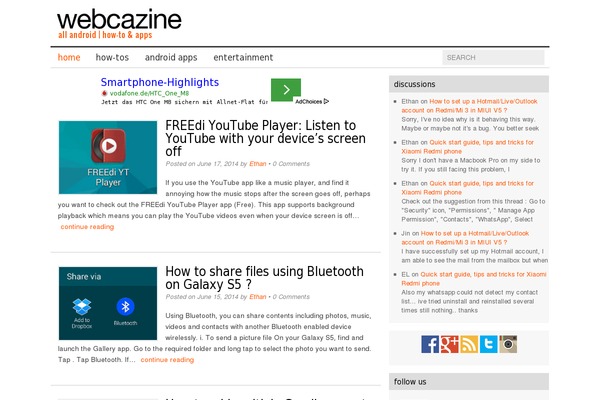The image size is (600, 400).
Task: Open the Twitter social icon
Action: [x=489, y=344]
